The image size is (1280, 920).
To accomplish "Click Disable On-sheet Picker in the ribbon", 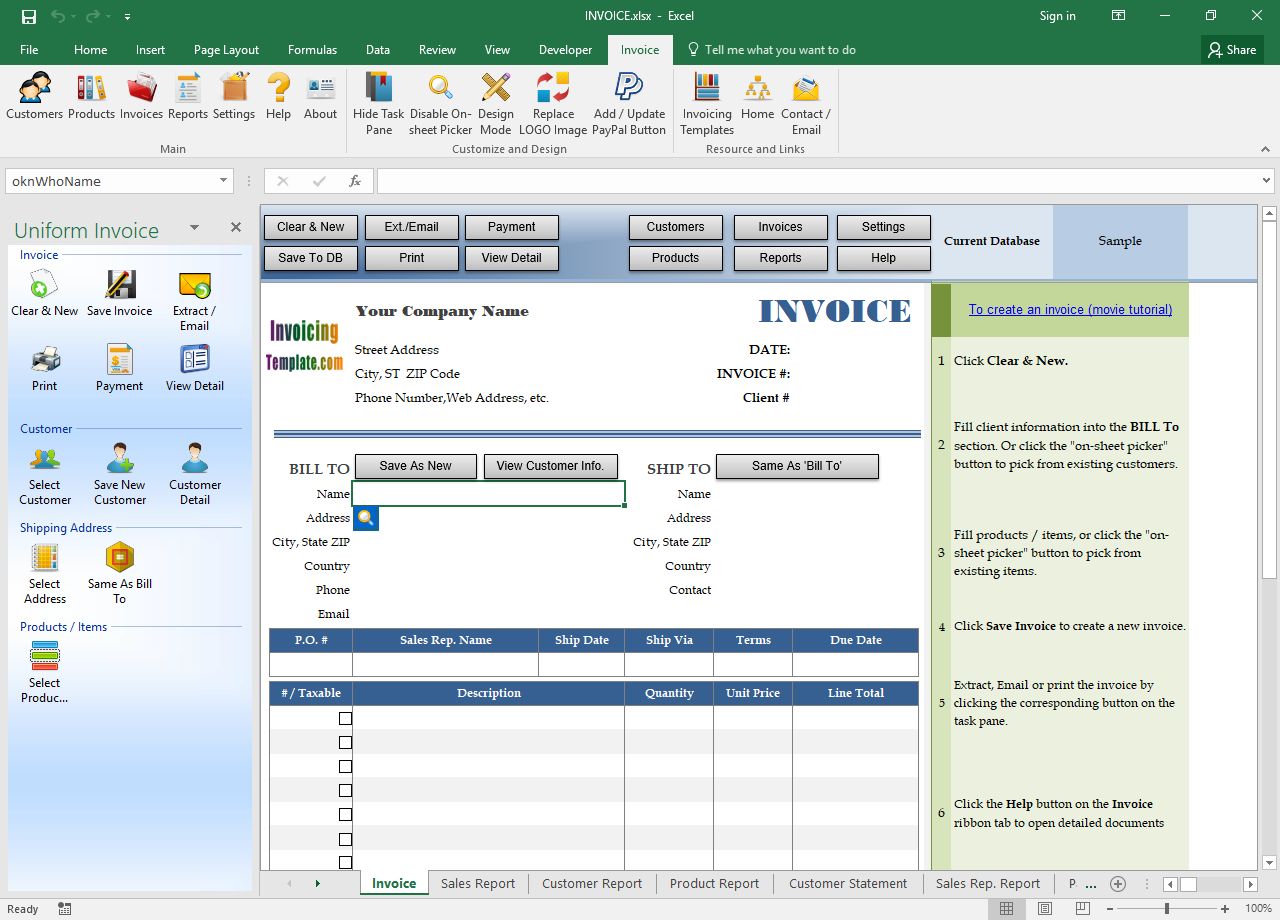I will (x=440, y=104).
